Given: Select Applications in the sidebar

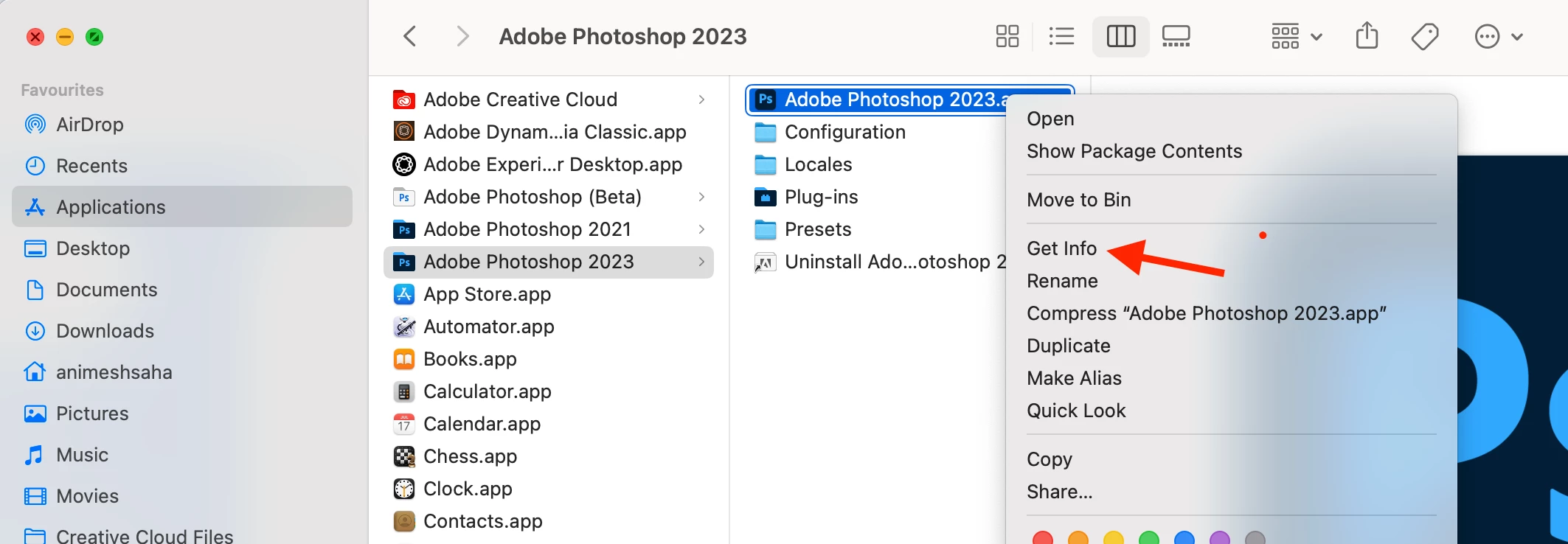Looking at the screenshot, I should 182,206.
